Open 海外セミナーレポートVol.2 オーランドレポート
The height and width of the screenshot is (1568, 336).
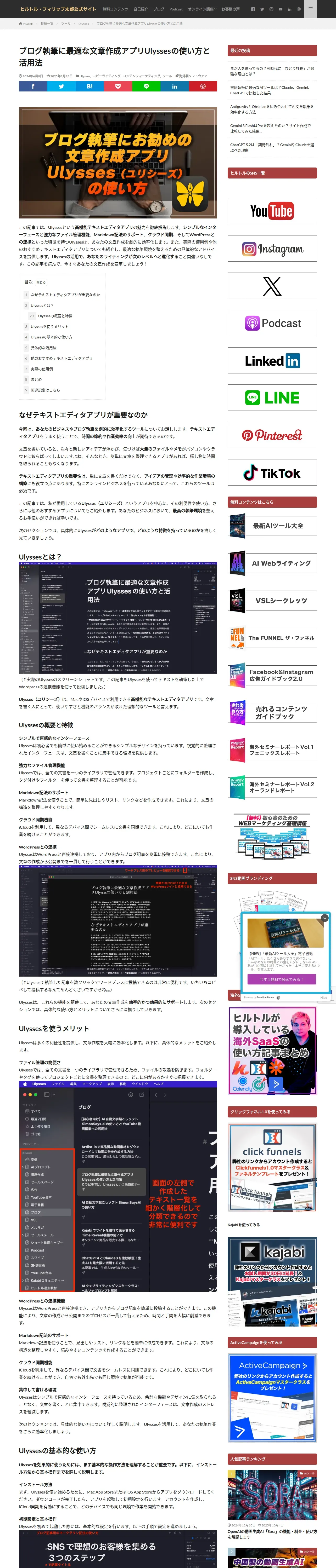point(272,787)
